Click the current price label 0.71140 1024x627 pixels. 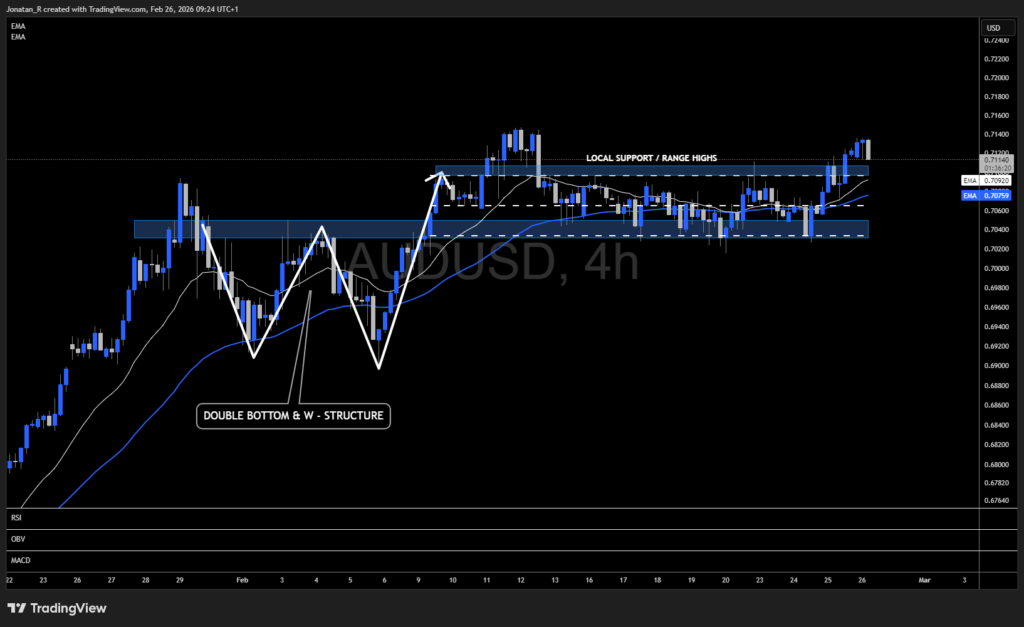tap(996, 159)
